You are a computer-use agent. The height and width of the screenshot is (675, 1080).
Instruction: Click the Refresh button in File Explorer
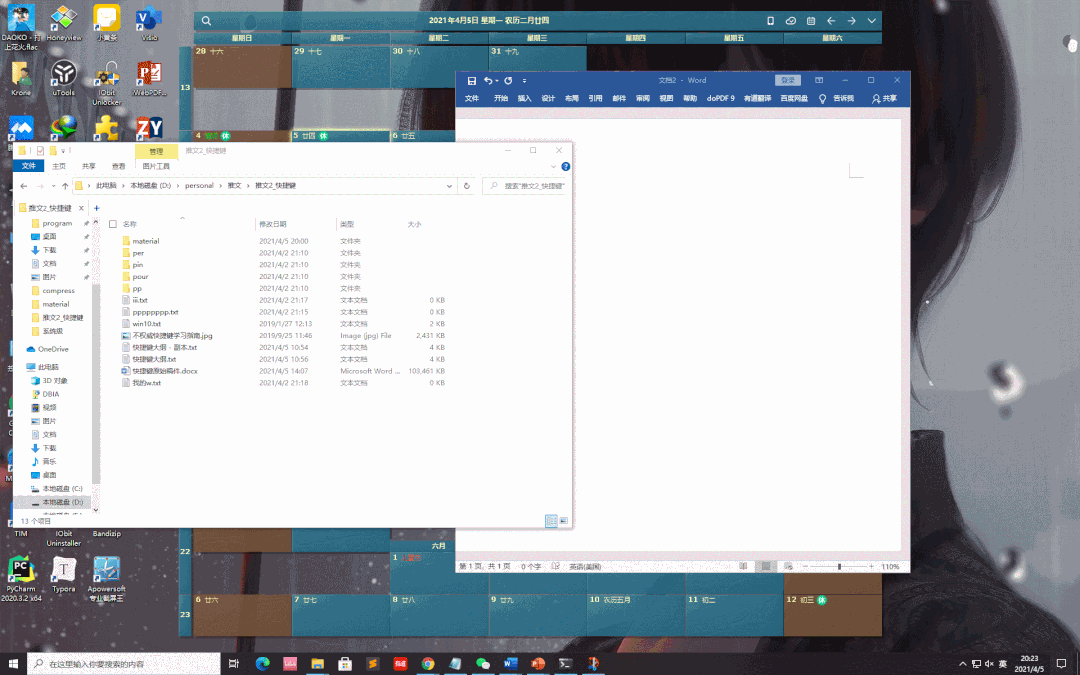coord(466,186)
